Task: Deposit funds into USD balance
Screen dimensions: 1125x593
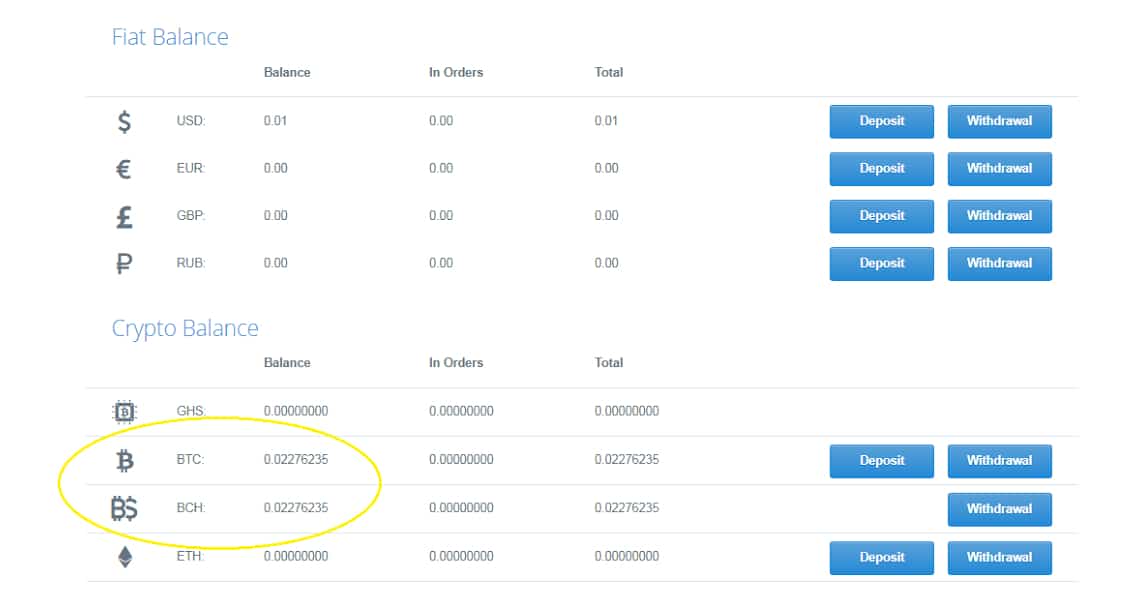Action: [x=881, y=121]
